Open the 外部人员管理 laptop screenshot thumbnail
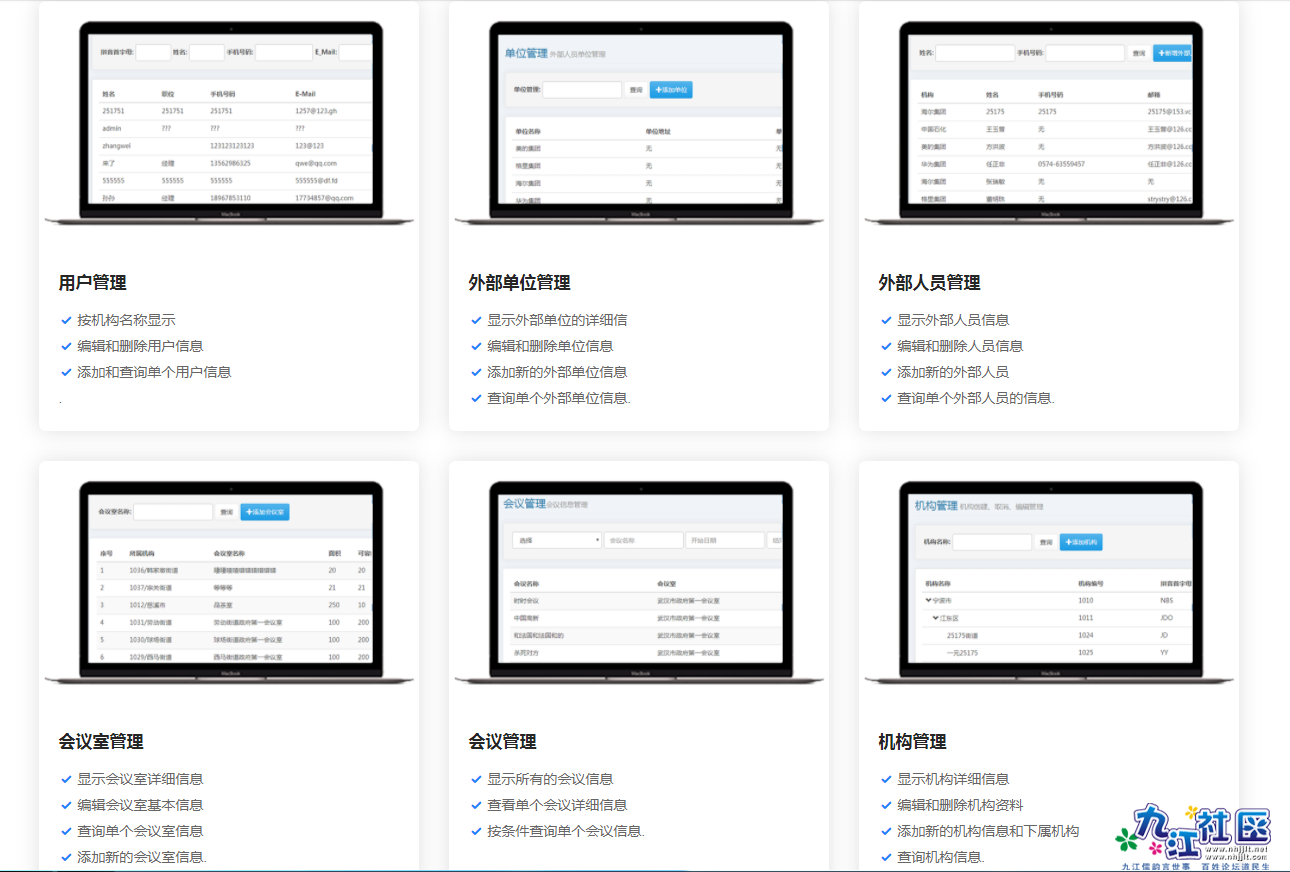This screenshot has height=872, width=1290. (x=1048, y=120)
